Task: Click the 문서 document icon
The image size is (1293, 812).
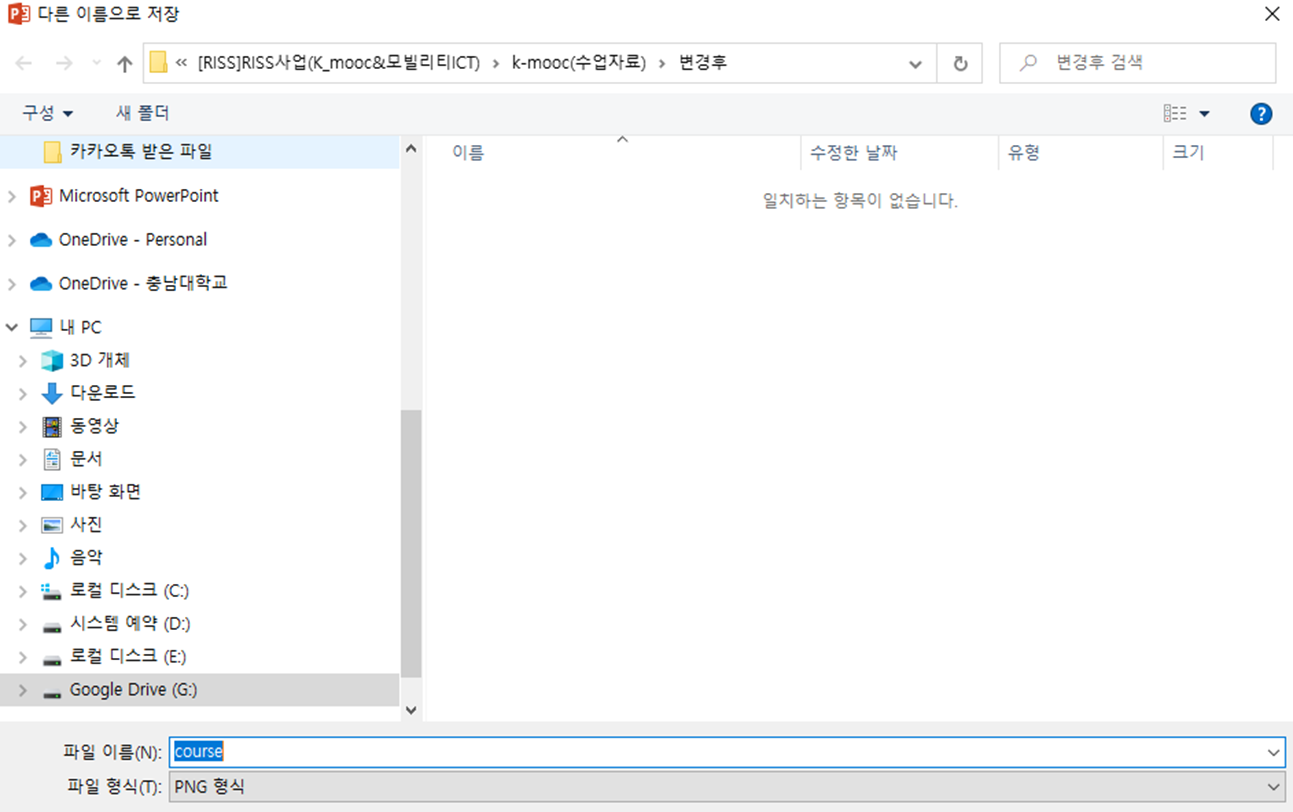Action: click(x=52, y=460)
